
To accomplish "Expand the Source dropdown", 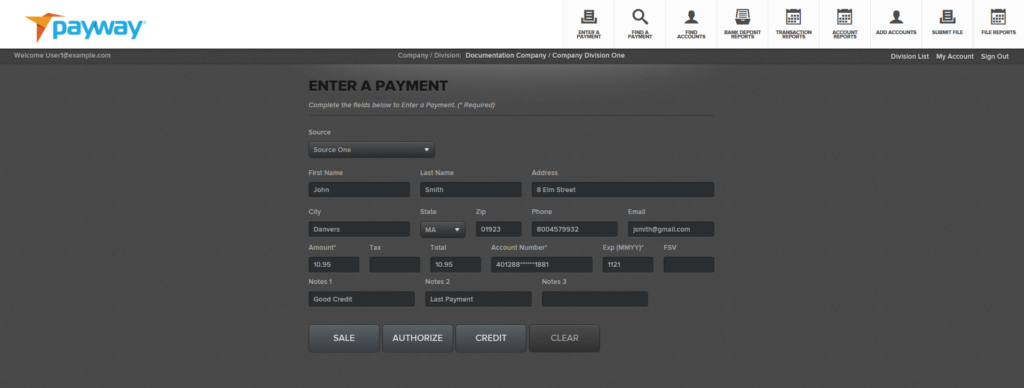I will (372, 150).
